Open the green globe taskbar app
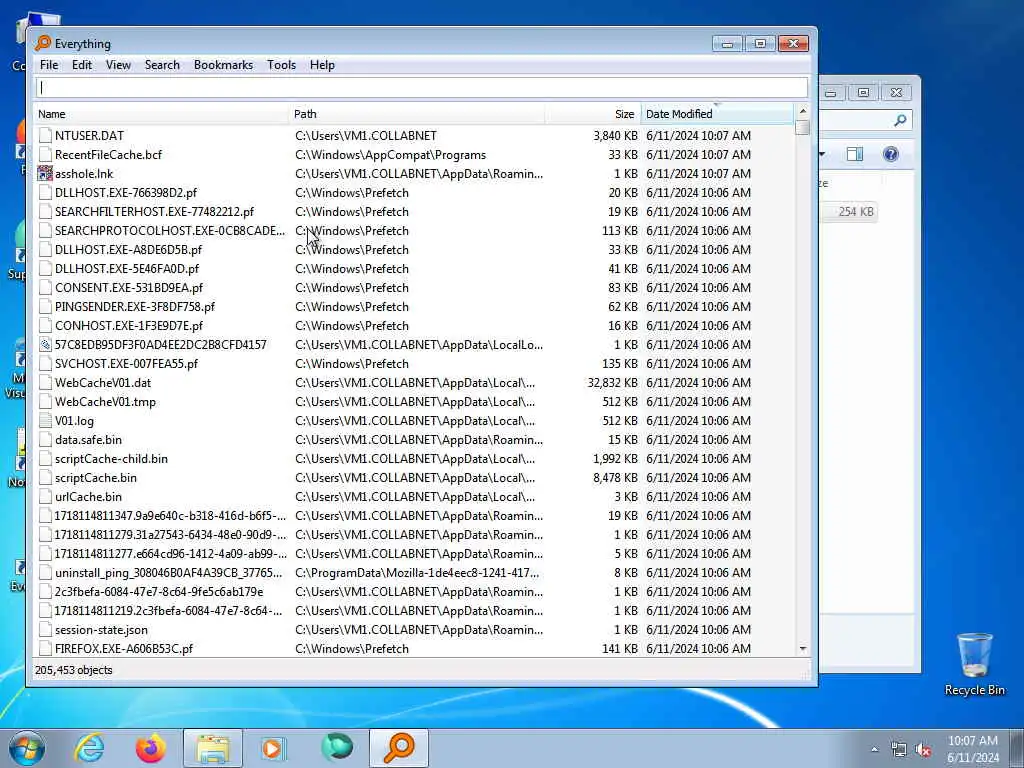This screenshot has height=768, width=1024. (x=337, y=748)
